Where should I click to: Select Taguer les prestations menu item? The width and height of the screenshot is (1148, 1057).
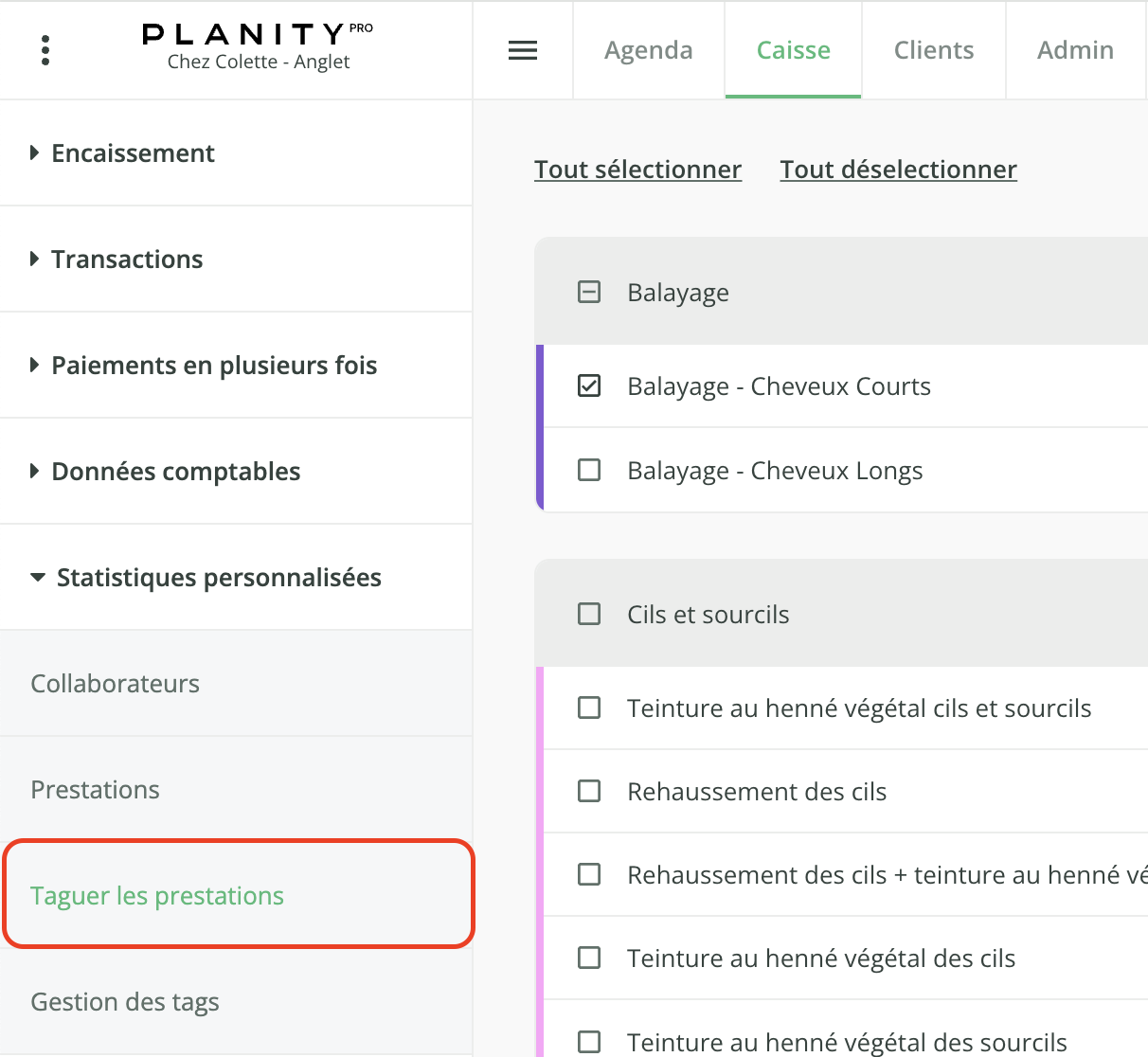(236, 896)
